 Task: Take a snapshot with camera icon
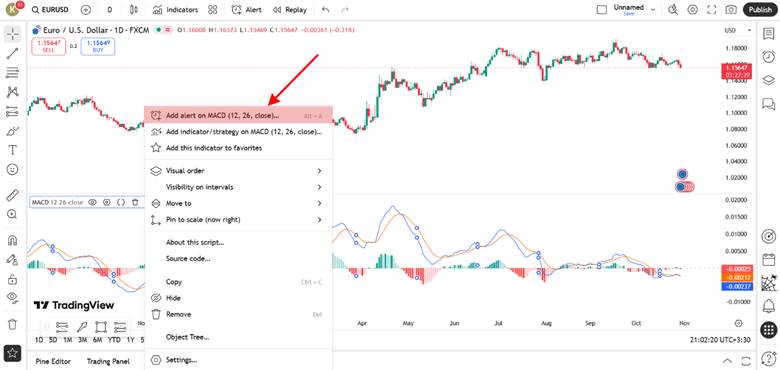pos(731,9)
